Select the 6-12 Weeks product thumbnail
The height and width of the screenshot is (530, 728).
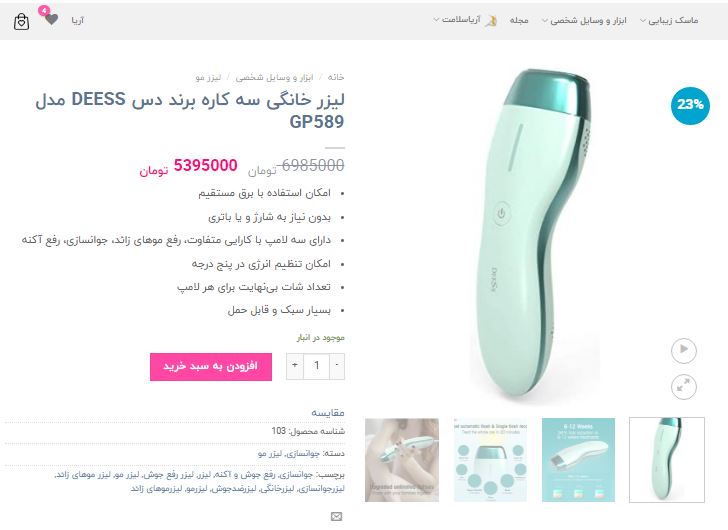pos(578,460)
